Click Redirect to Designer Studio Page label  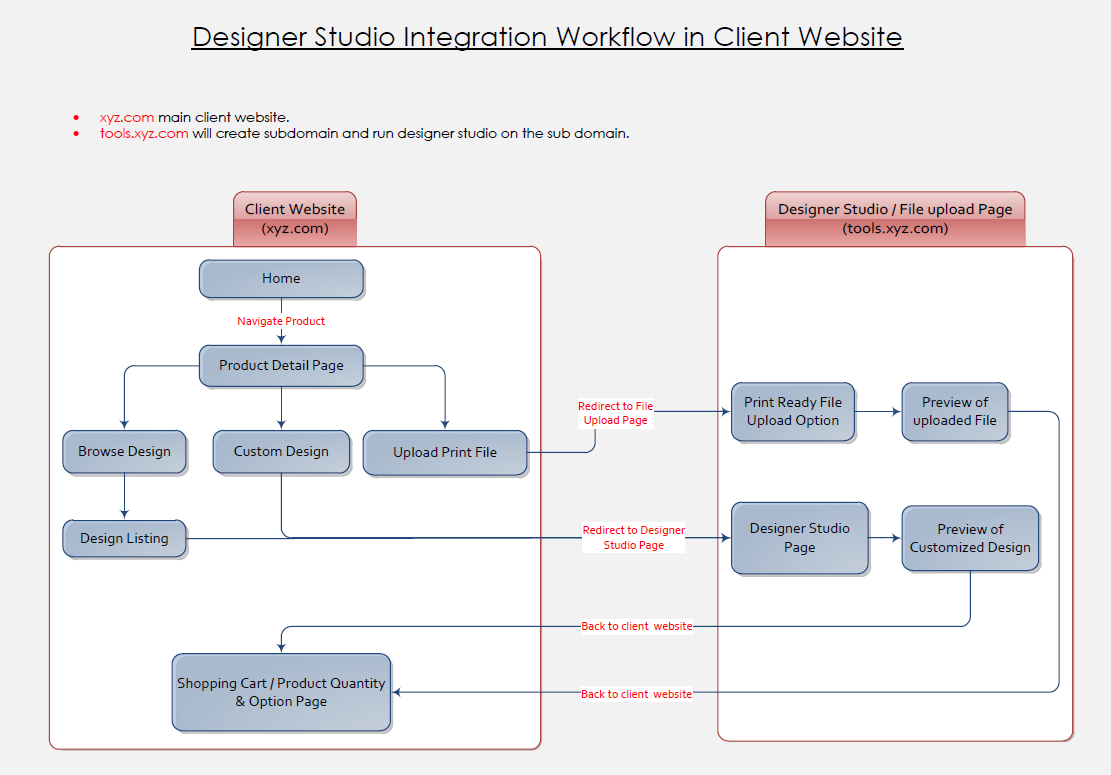click(634, 538)
